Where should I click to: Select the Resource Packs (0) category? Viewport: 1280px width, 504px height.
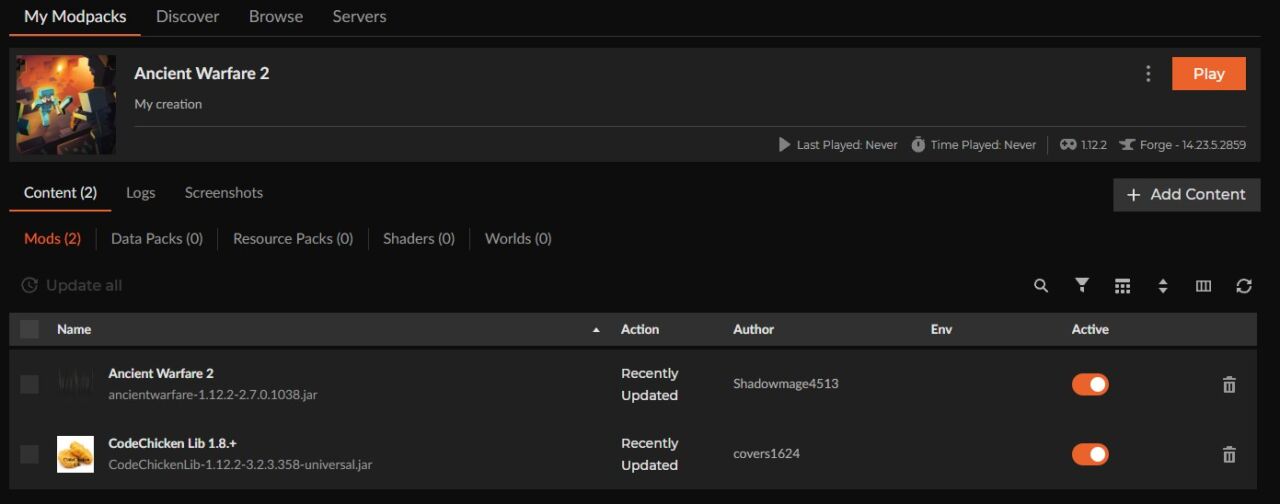[x=293, y=239]
